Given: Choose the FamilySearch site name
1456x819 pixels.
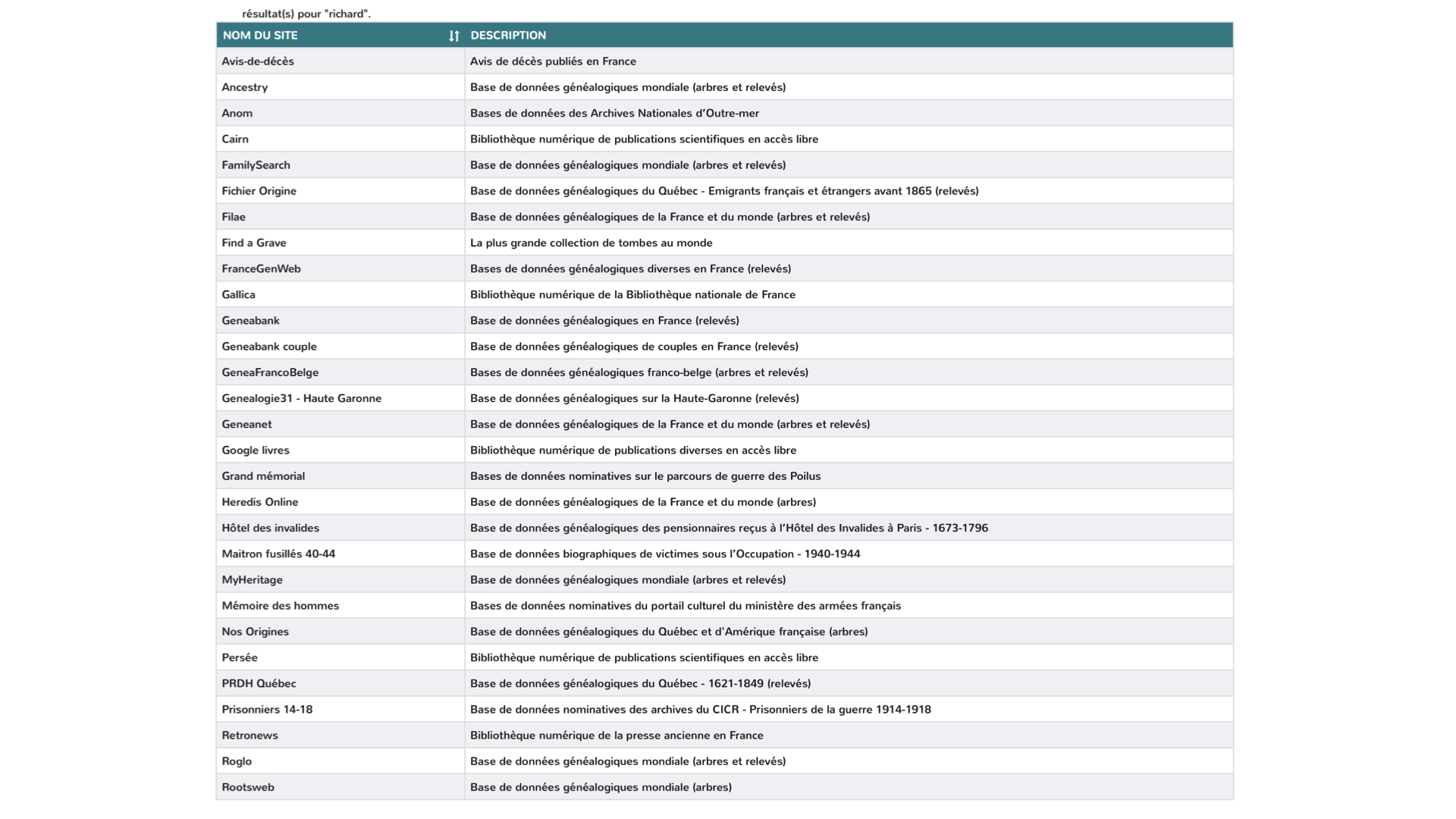Looking at the screenshot, I should coord(256,165).
